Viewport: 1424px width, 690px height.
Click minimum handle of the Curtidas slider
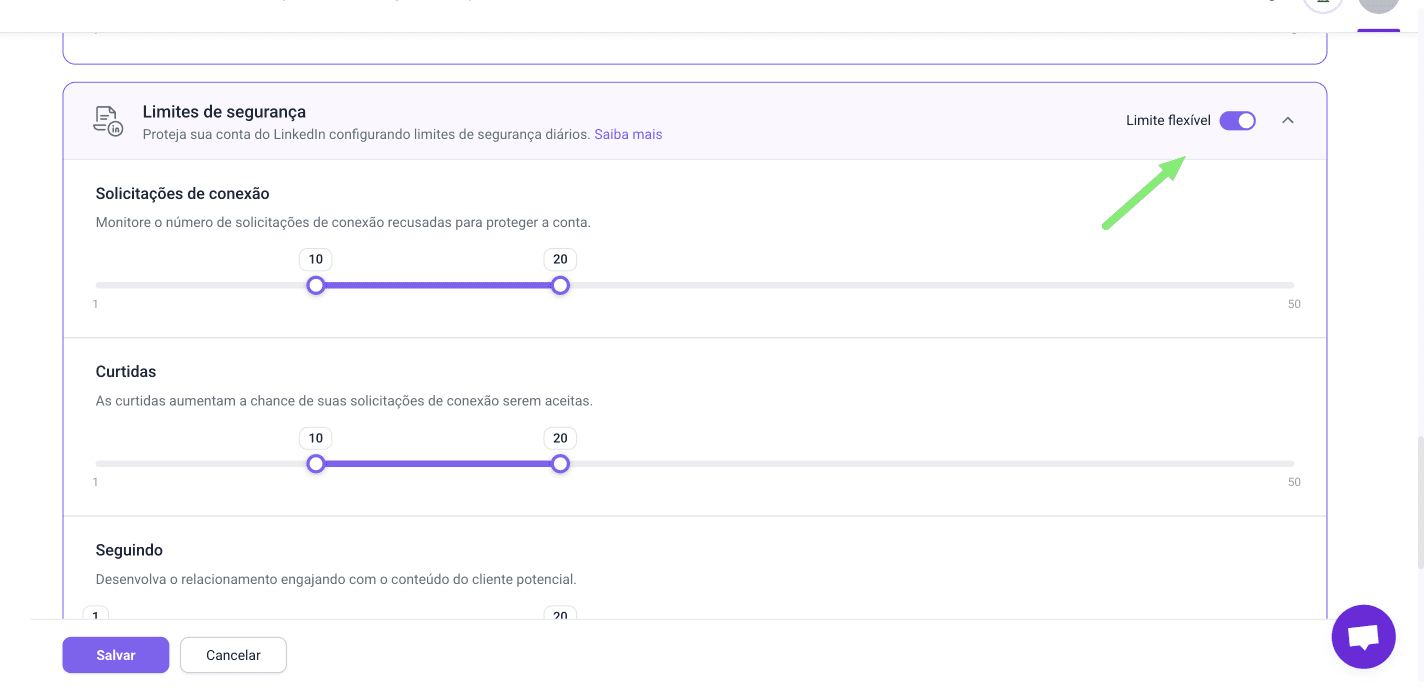pos(316,464)
